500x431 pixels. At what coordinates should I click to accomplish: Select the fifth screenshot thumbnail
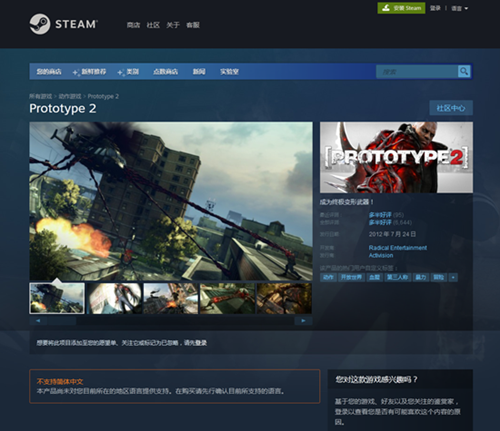tap(284, 298)
